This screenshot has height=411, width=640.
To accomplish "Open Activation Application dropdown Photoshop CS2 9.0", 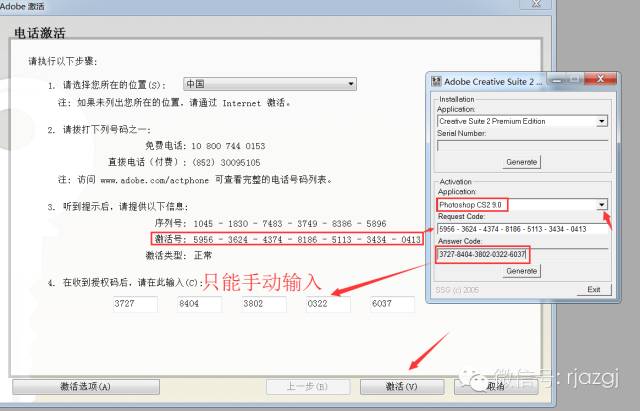I will pos(522,204).
